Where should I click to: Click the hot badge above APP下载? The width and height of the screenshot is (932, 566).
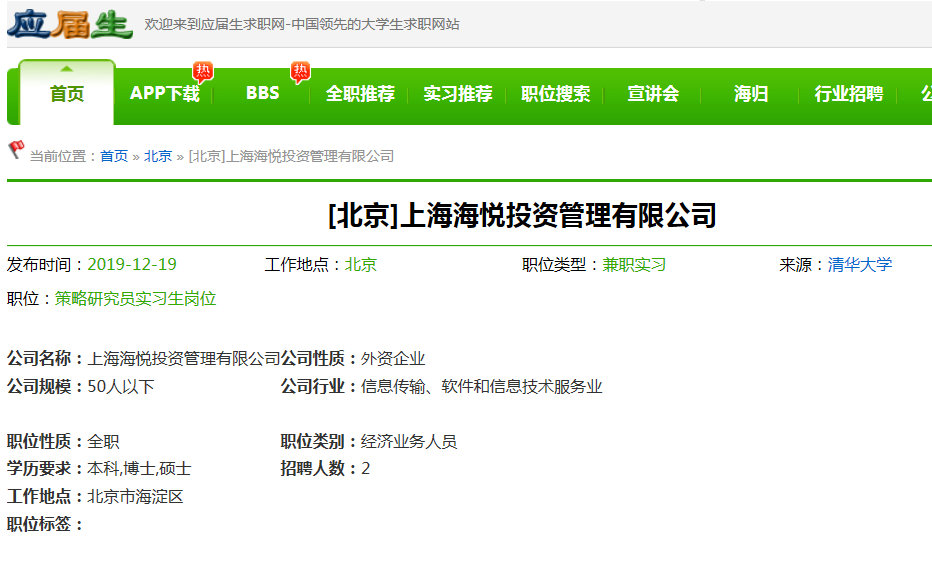pyautogui.click(x=203, y=72)
